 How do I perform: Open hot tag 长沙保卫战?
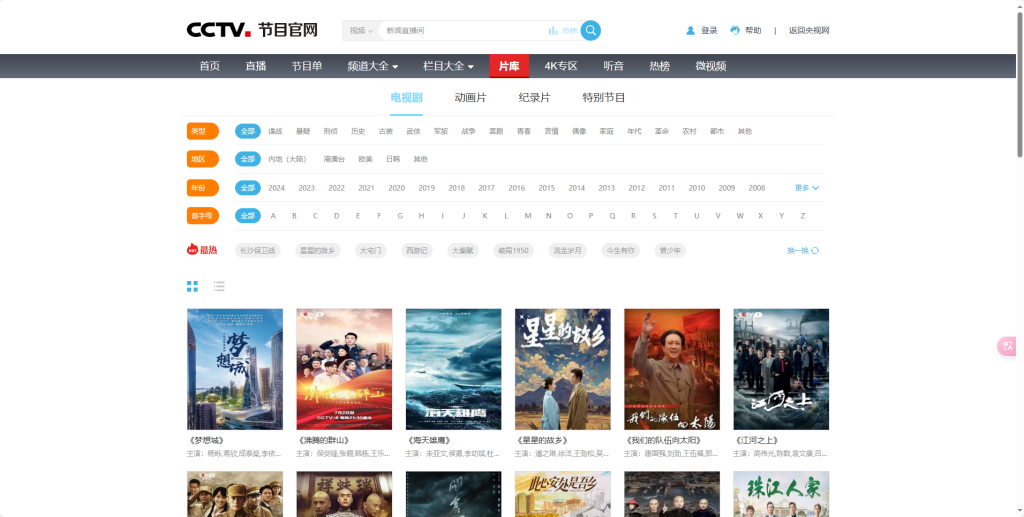[257, 251]
